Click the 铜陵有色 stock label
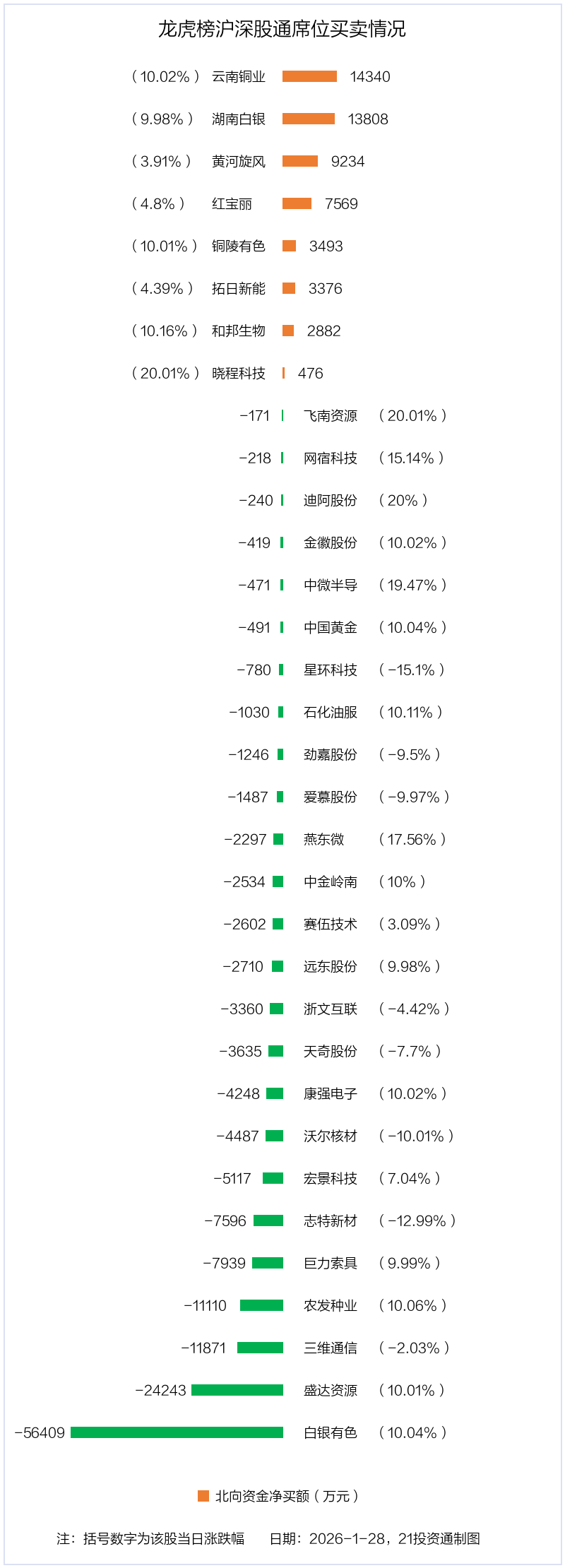Screen dimensions: 565x1568 [x=239, y=246]
